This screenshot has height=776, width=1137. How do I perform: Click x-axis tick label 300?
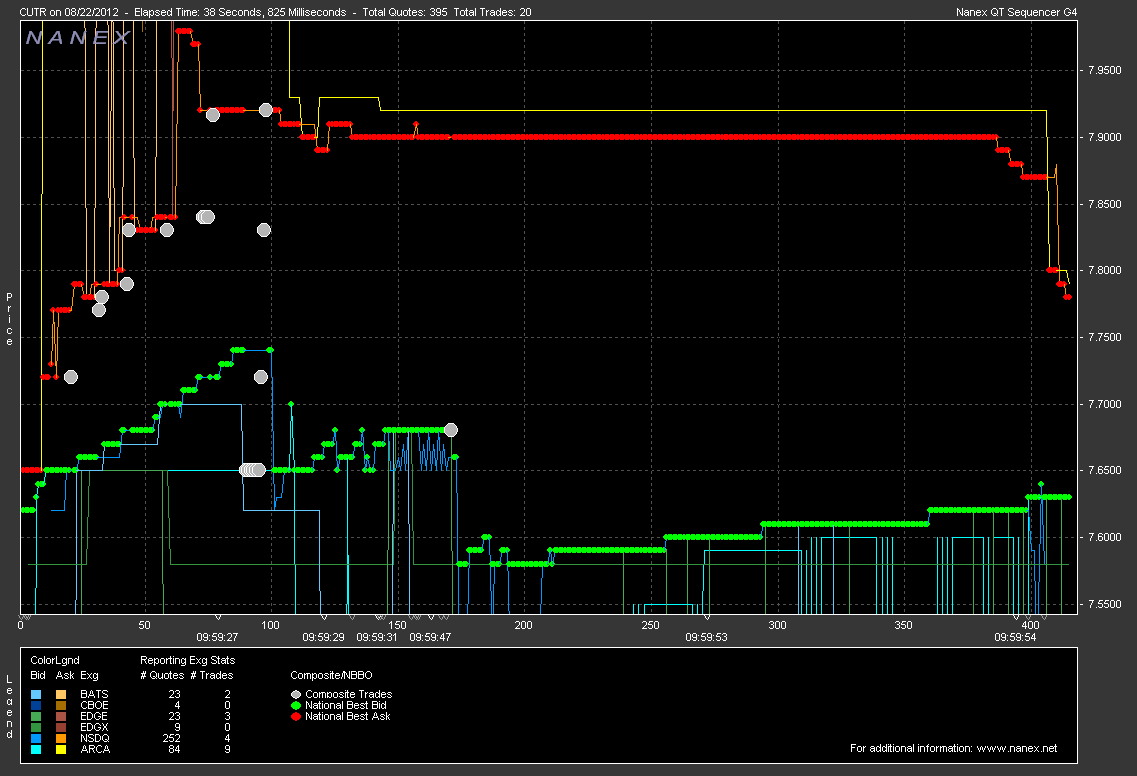pyautogui.click(x=777, y=625)
